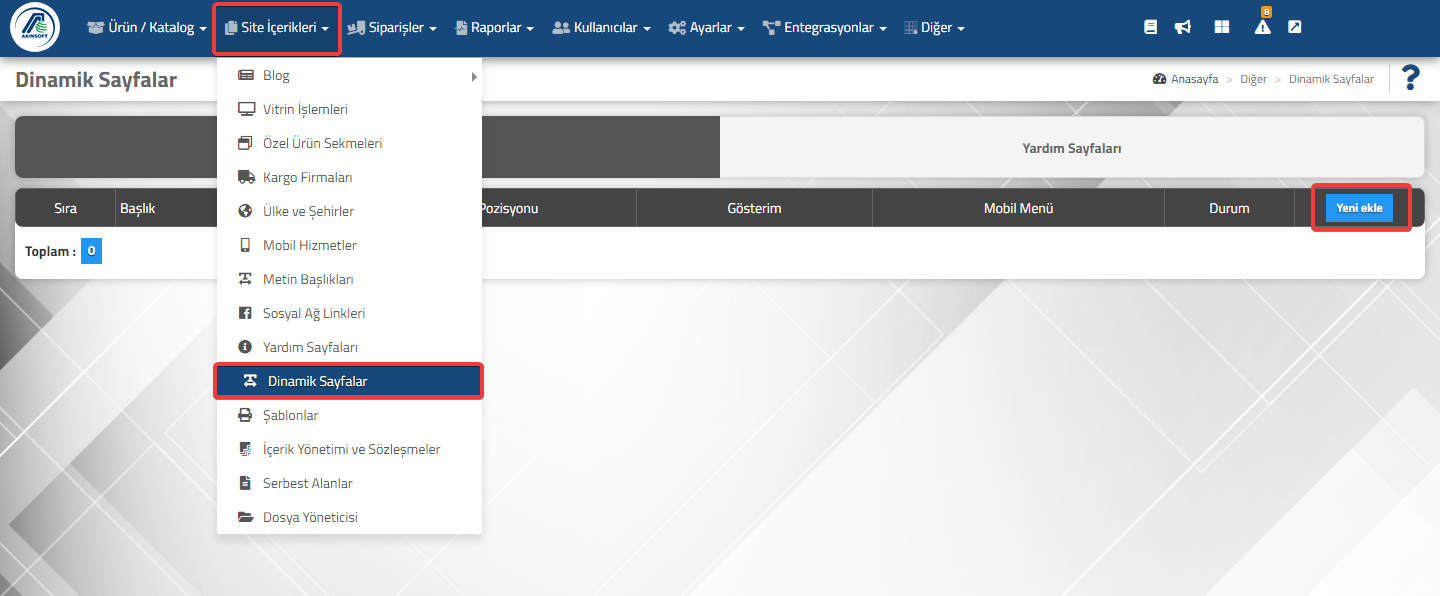Click the Sosyal Ağ Linkleri Facebook icon
Viewport: 1440px width, 596px height.
click(x=245, y=313)
